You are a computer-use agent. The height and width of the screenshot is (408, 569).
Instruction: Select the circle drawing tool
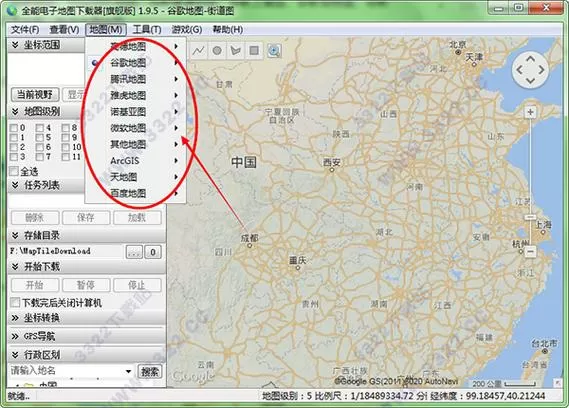217,51
